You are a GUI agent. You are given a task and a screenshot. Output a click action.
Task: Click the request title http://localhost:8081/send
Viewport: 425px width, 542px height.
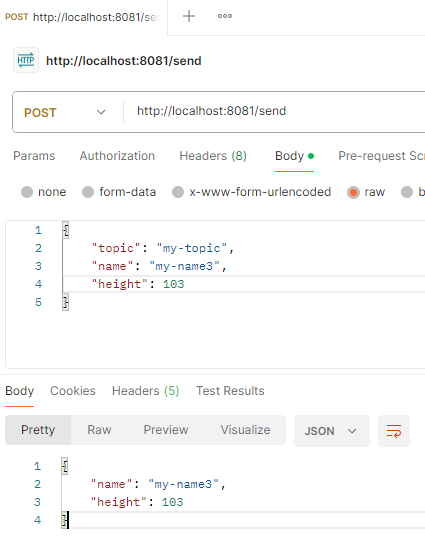pyautogui.click(x=124, y=61)
